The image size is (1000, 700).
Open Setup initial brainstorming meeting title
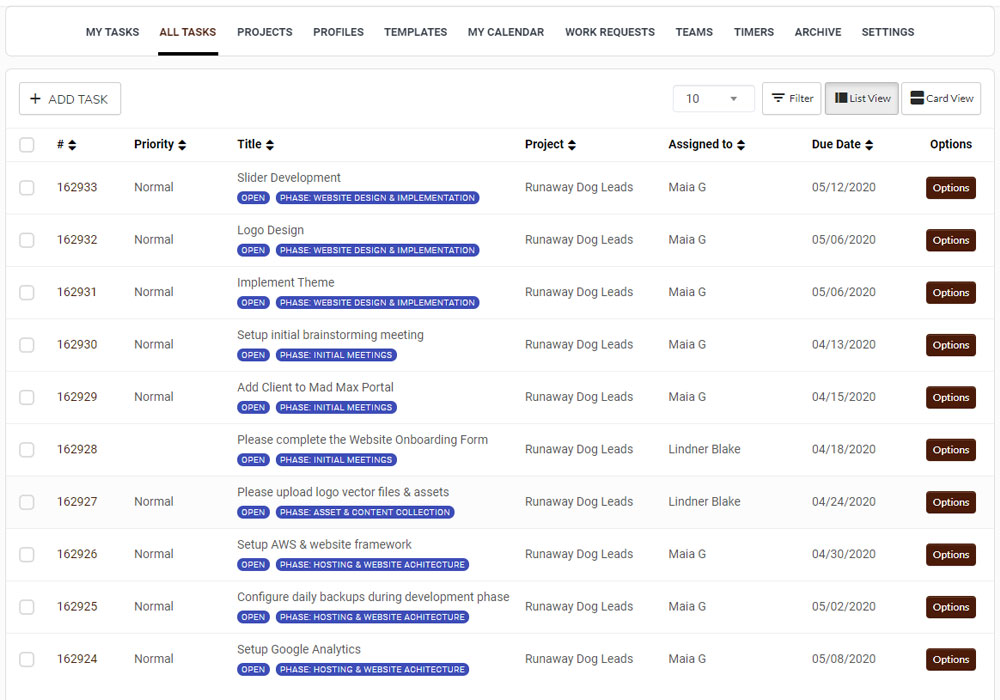click(x=330, y=335)
